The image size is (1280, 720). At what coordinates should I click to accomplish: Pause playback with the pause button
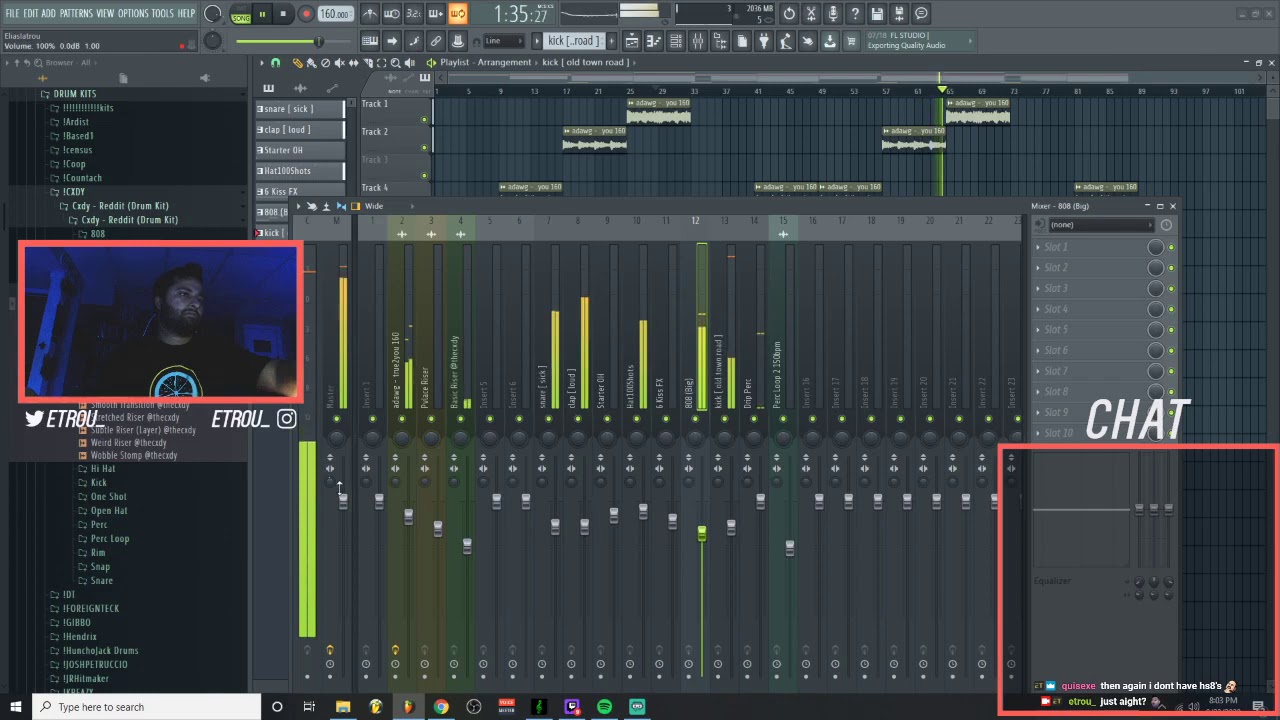point(262,14)
